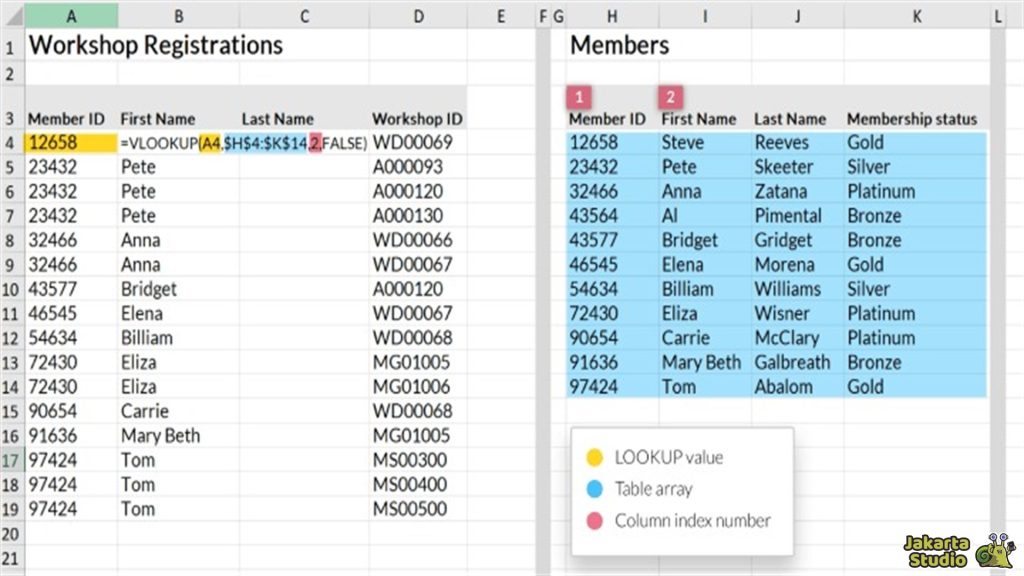This screenshot has height=576, width=1024.
Task: Click the Workshop ID header cell
Action: point(417,119)
